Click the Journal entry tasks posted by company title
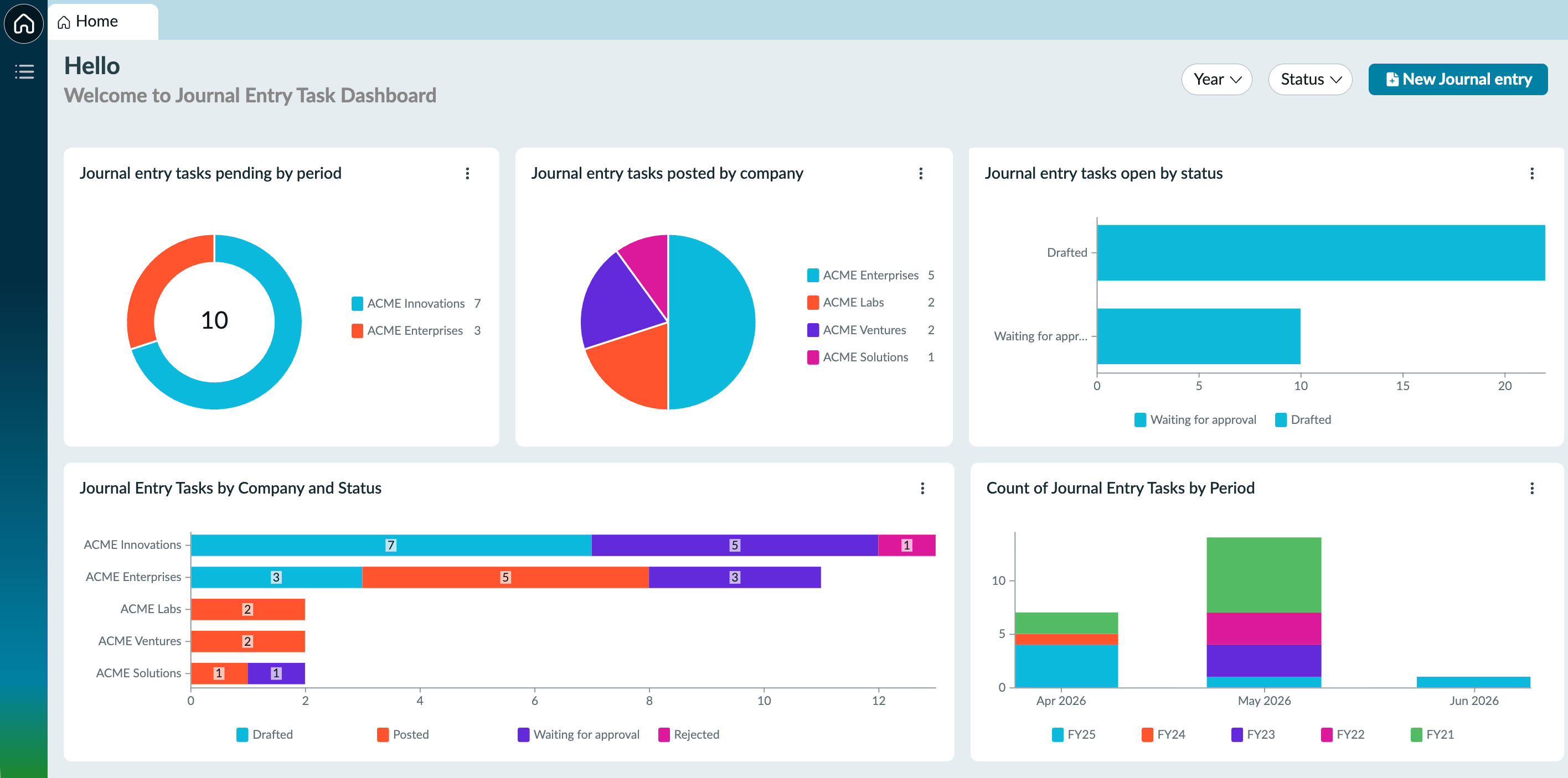The width and height of the screenshot is (1568, 778). (x=667, y=173)
